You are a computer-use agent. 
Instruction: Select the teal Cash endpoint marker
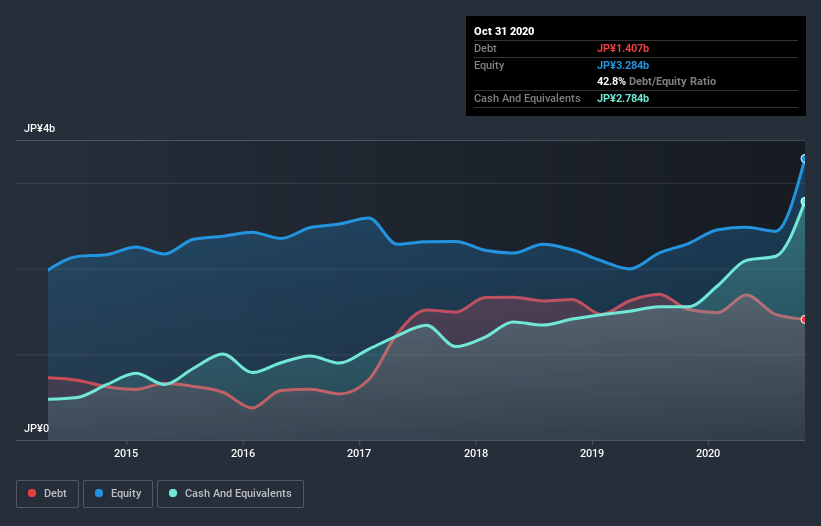coord(804,202)
